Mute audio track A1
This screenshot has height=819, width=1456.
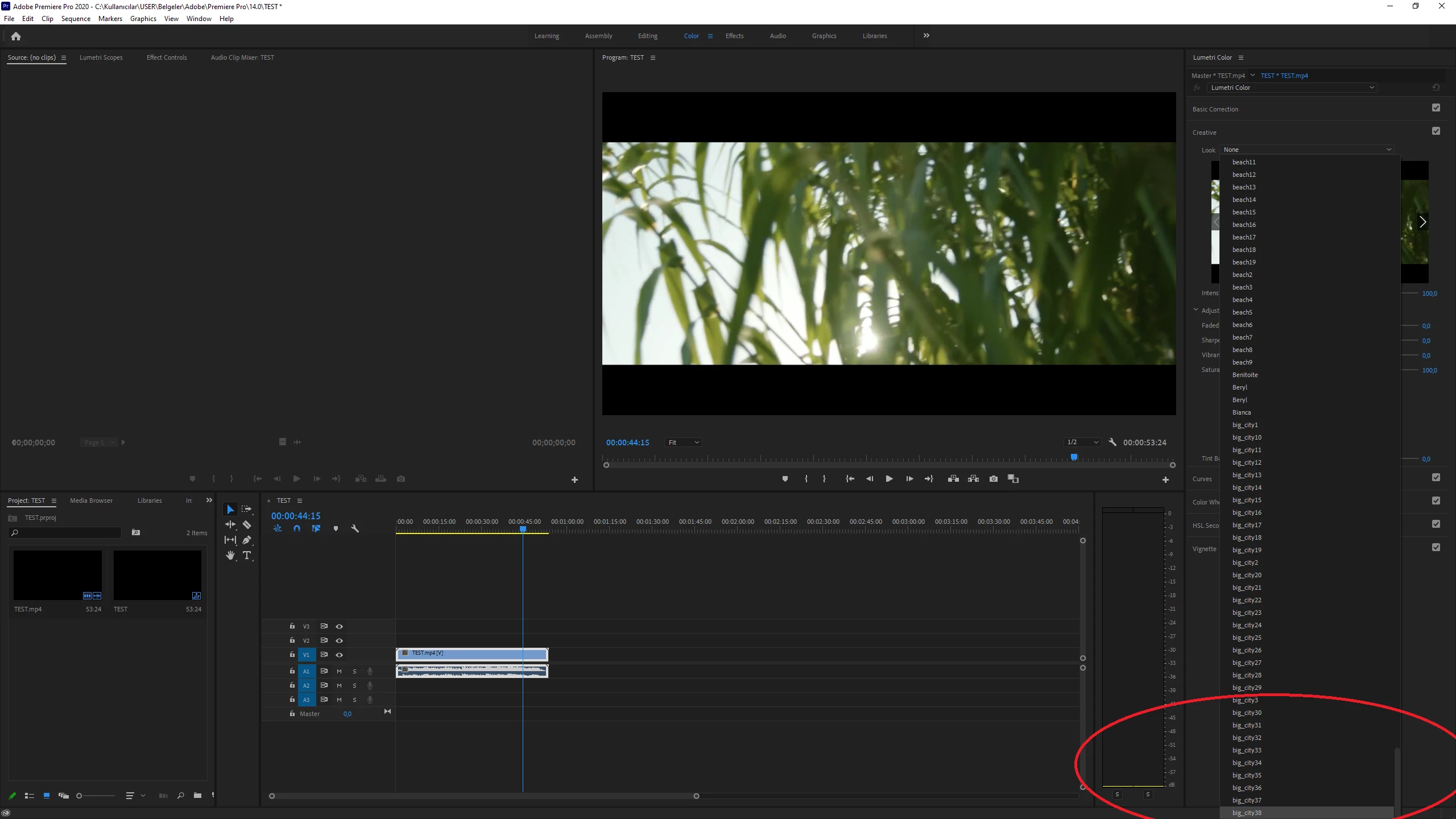click(x=340, y=671)
